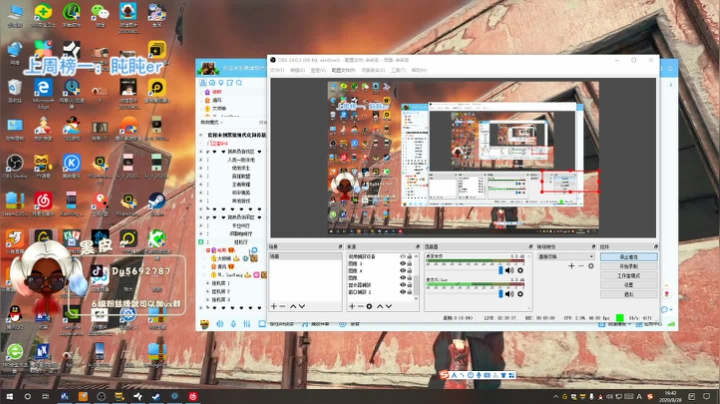Lock the 图像 3 source
Image resolution: width=720 pixels, height=404 pixels.
(x=410, y=264)
